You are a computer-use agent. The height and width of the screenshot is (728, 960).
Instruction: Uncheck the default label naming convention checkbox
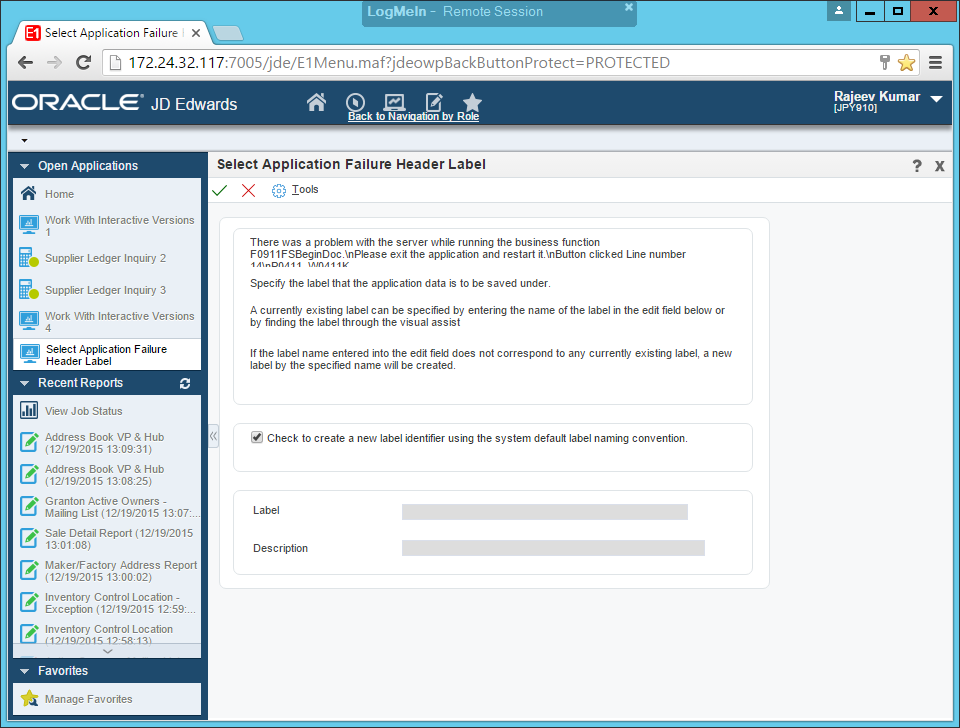[x=257, y=436]
